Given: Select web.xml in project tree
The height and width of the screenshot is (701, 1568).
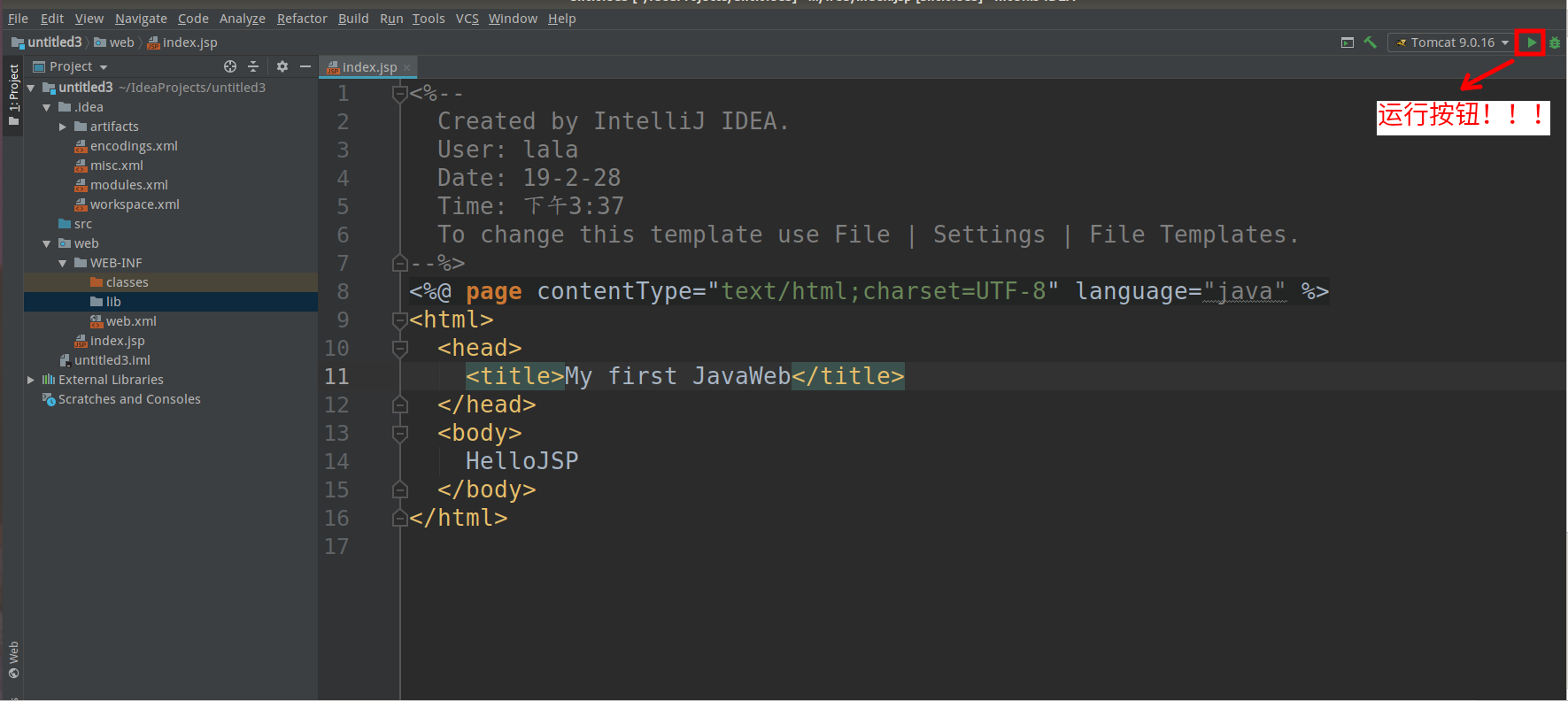Looking at the screenshot, I should point(123,321).
